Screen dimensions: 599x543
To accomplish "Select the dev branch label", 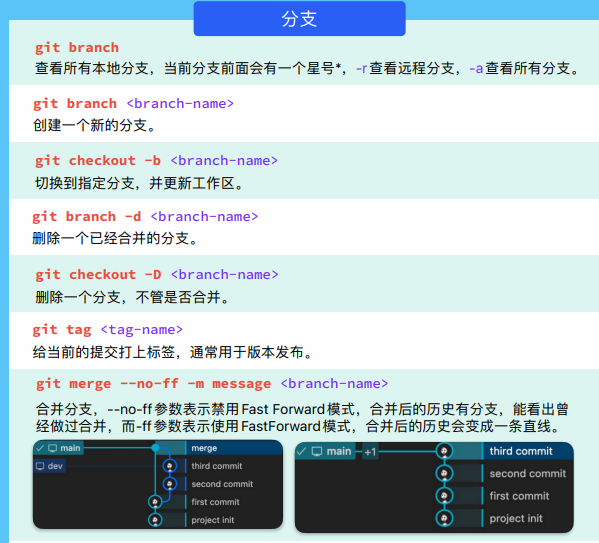I will (x=50, y=466).
